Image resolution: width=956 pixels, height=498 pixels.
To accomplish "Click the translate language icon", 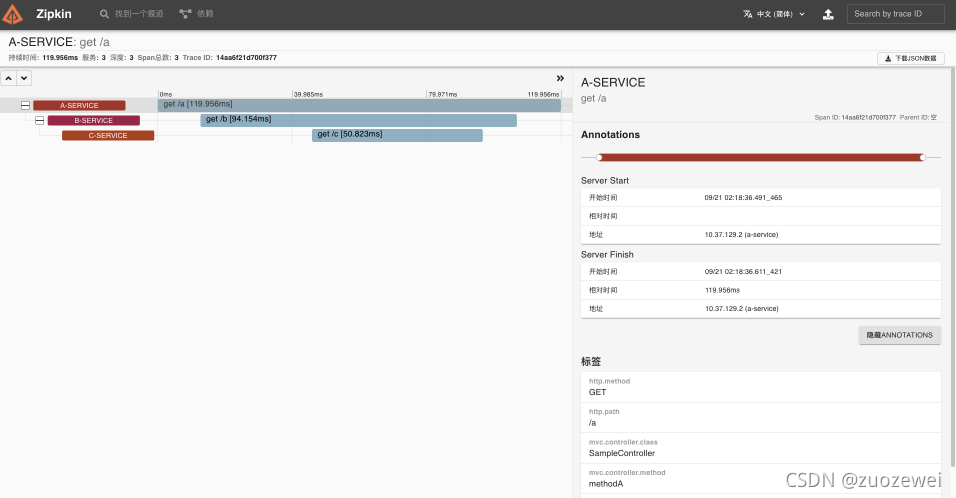I will (747, 14).
